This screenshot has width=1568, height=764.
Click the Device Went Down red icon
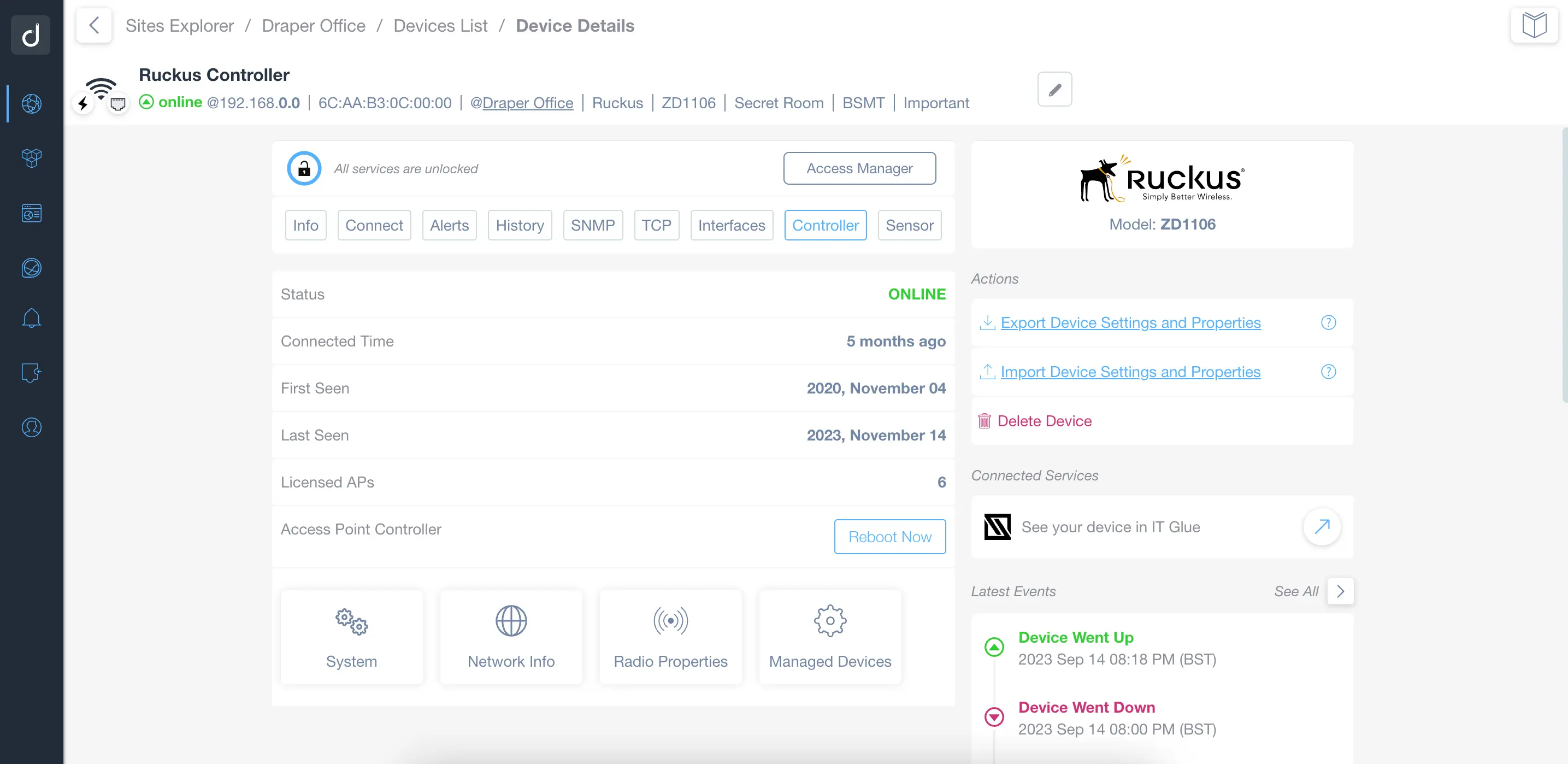[994, 717]
